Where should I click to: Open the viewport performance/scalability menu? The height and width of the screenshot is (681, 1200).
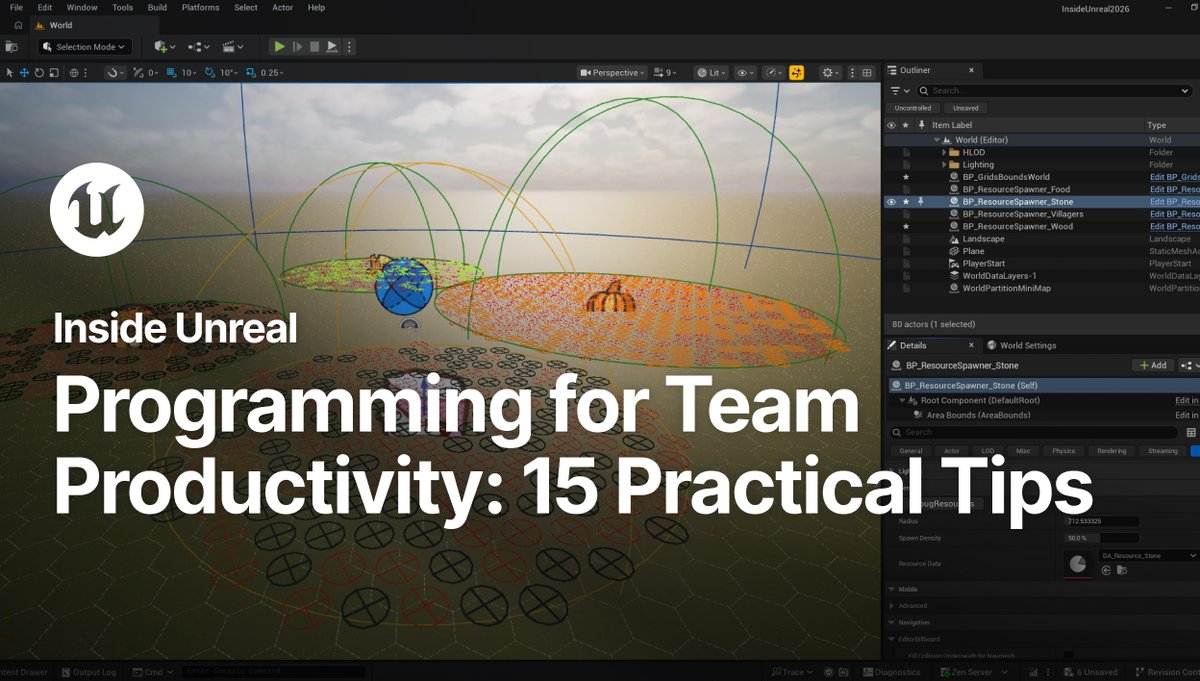pyautogui.click(x=775, y=73)
